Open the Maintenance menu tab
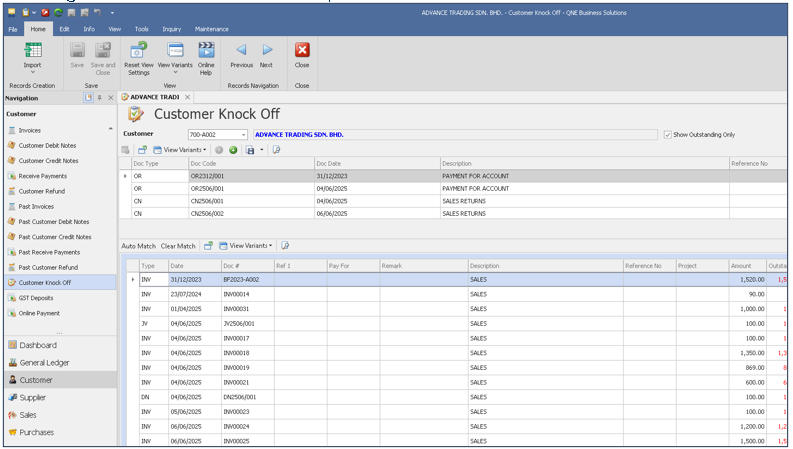The image size is (793, 449). [211, 29]
